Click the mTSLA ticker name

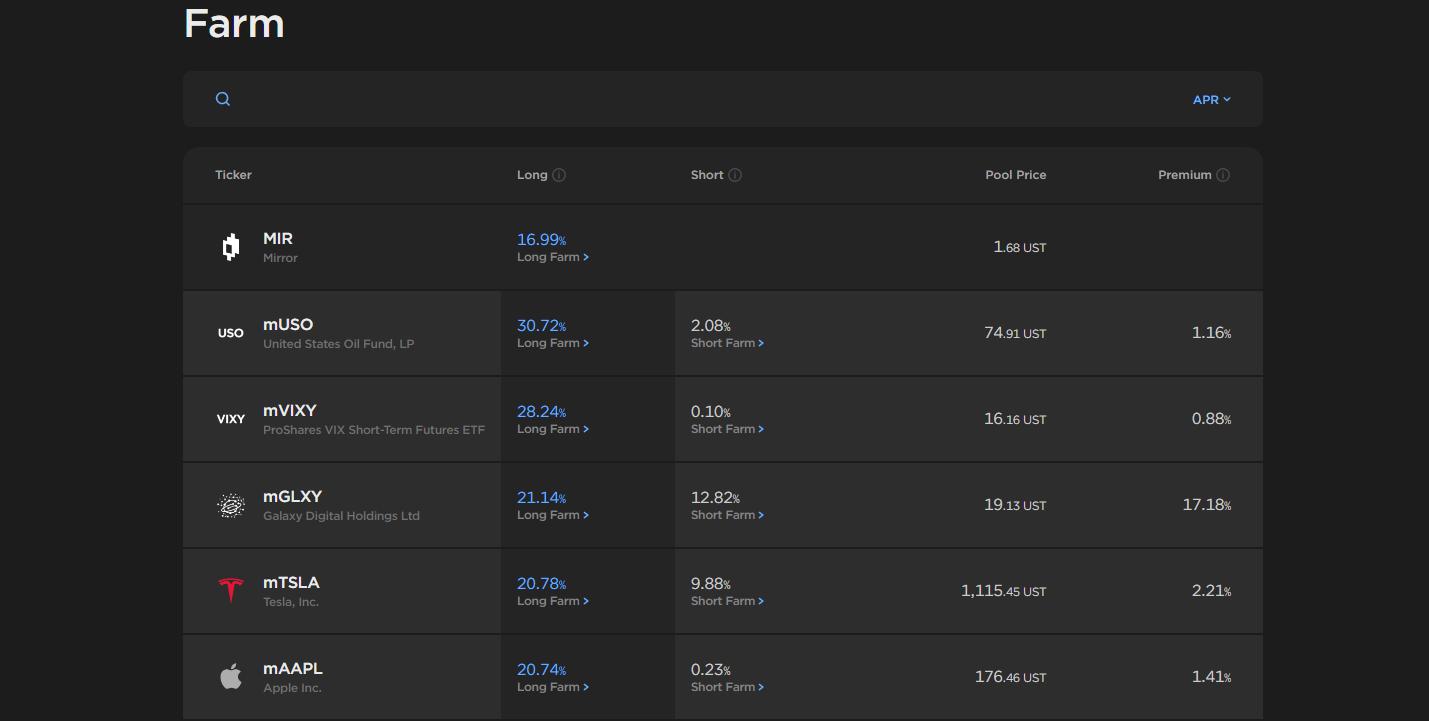point(291,583)
